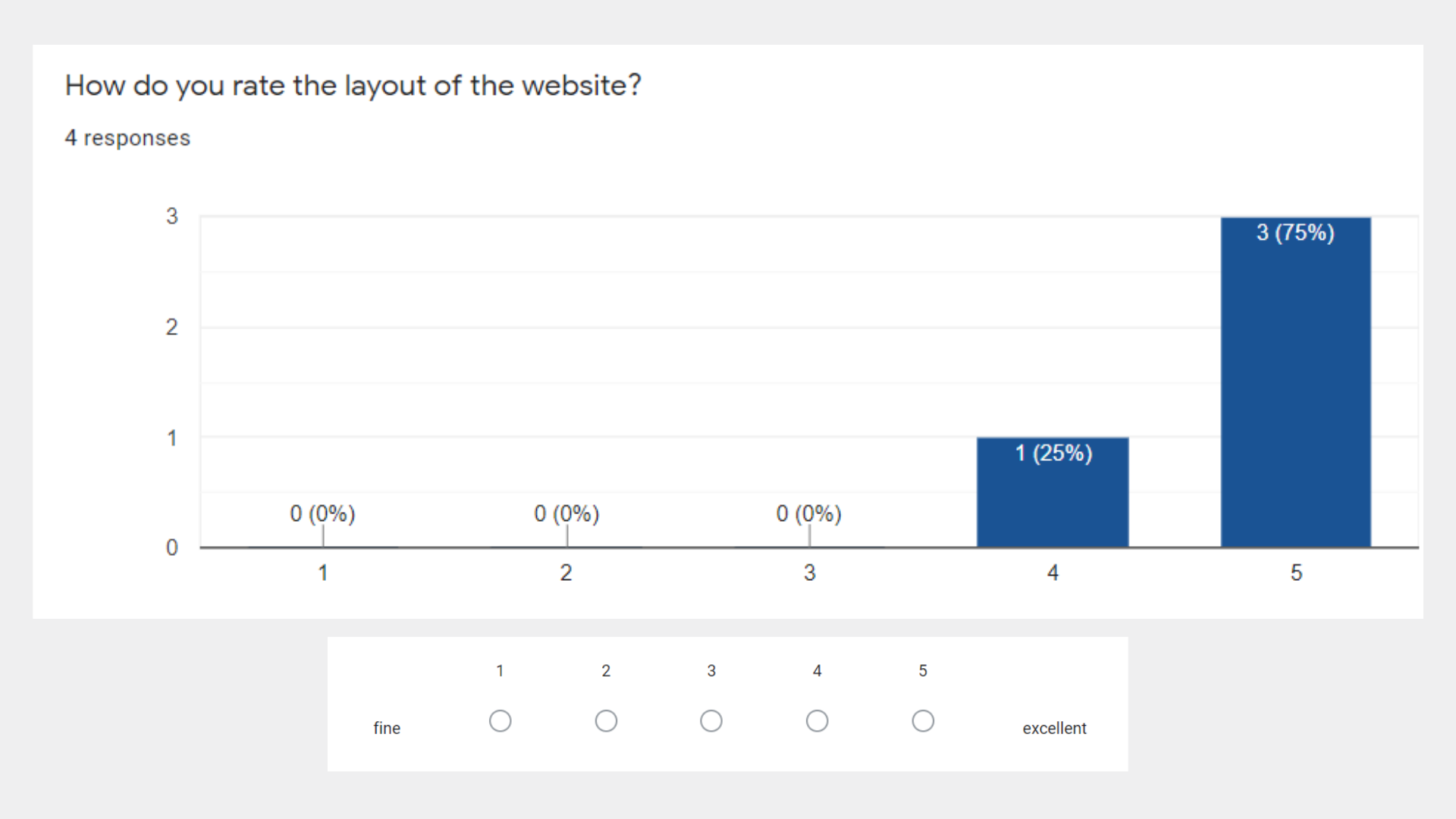Click the "0 (0%)" label above rating 3
This screenshot has height=819, width=1456.
(808, 514)
